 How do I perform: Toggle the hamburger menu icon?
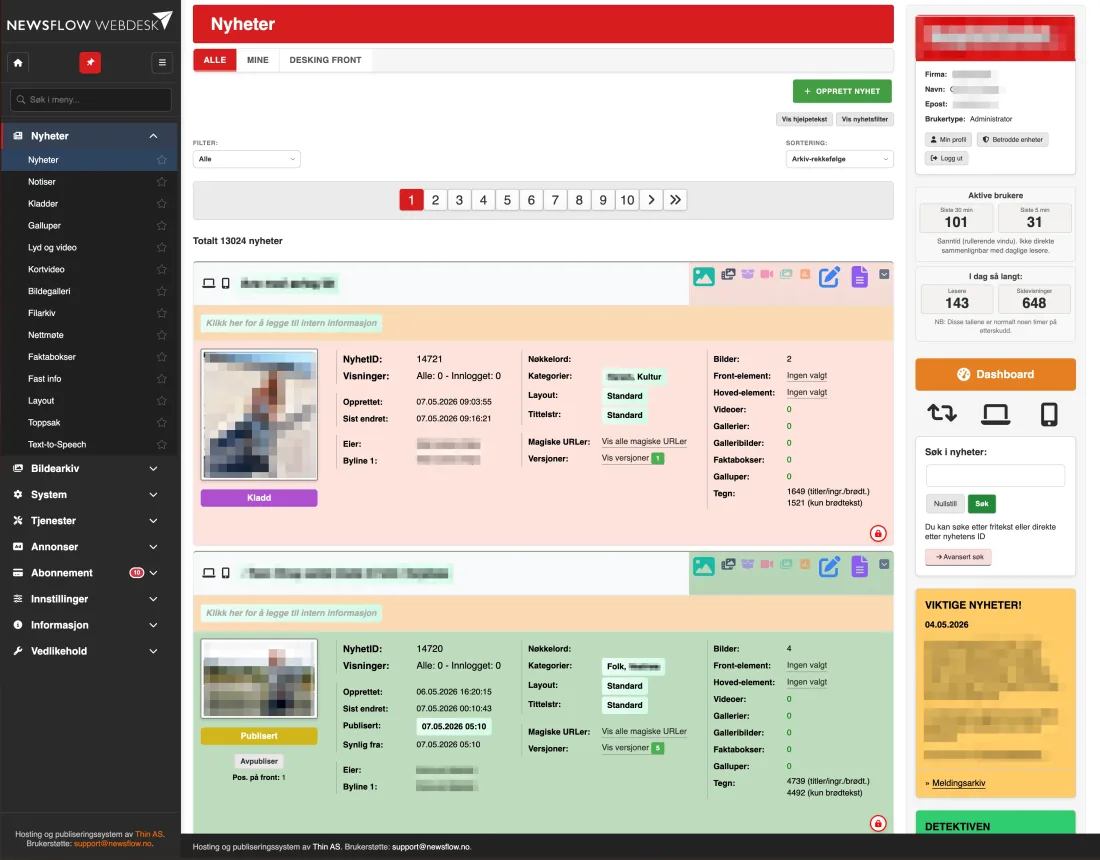[x=162, y=62]
